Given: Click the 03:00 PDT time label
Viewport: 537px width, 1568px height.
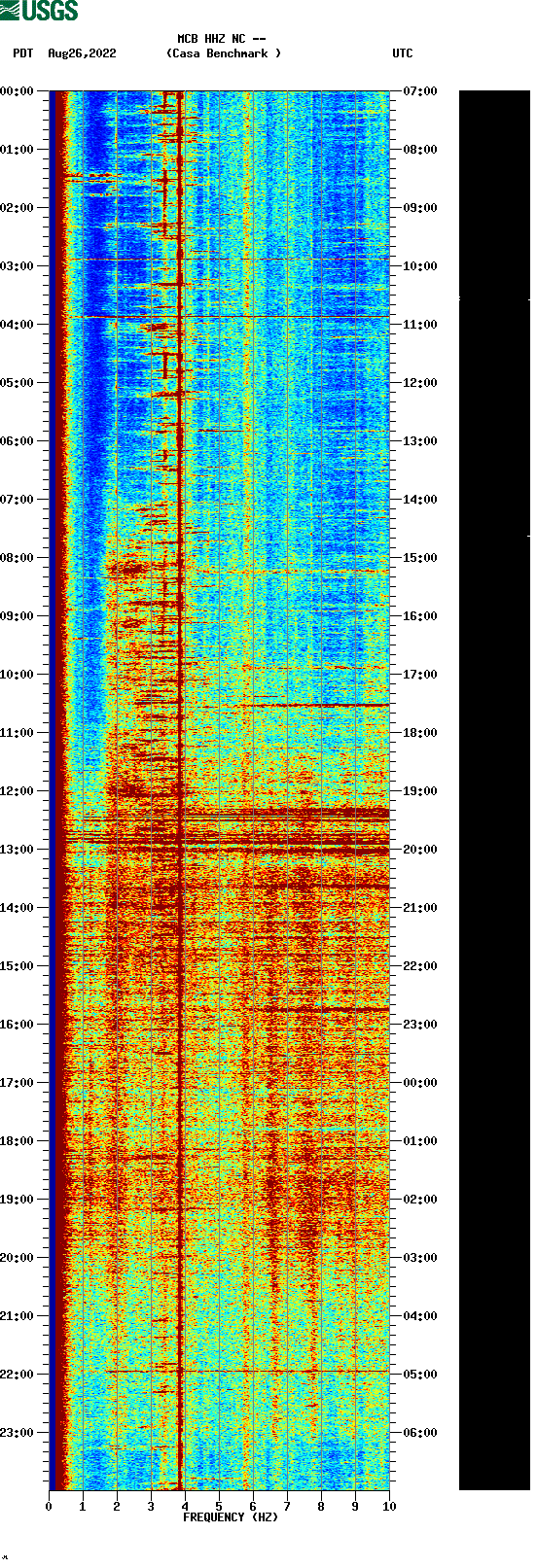Looking at the screenshot, I should [18, 266].
